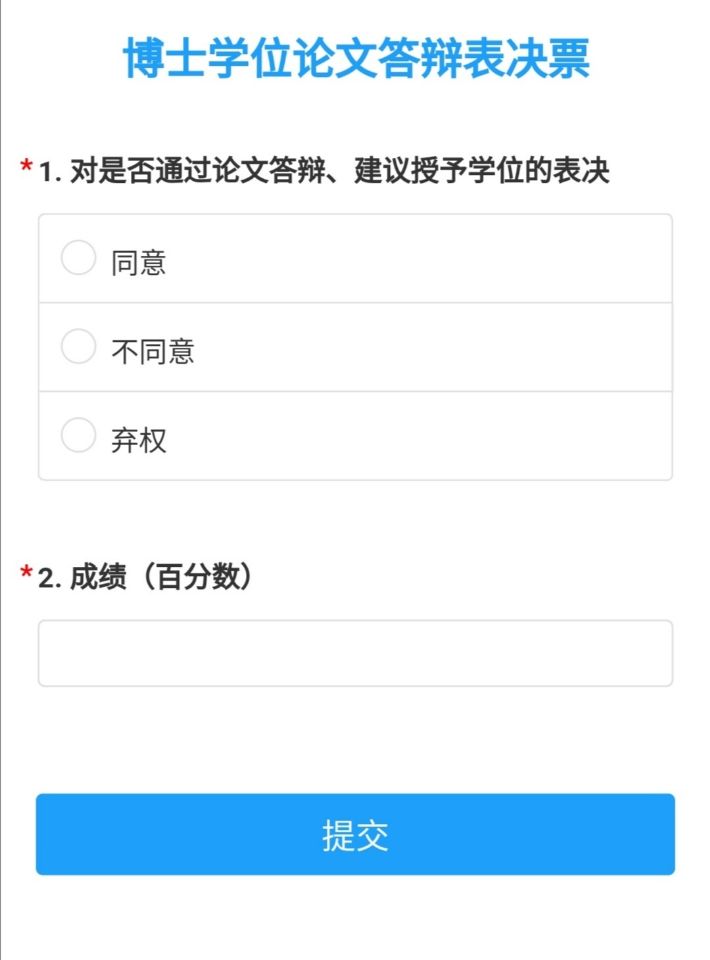The width and height of the screenshot is (710, 960).
Task: Click the 弃权 option text label
Action: point(139,440)
